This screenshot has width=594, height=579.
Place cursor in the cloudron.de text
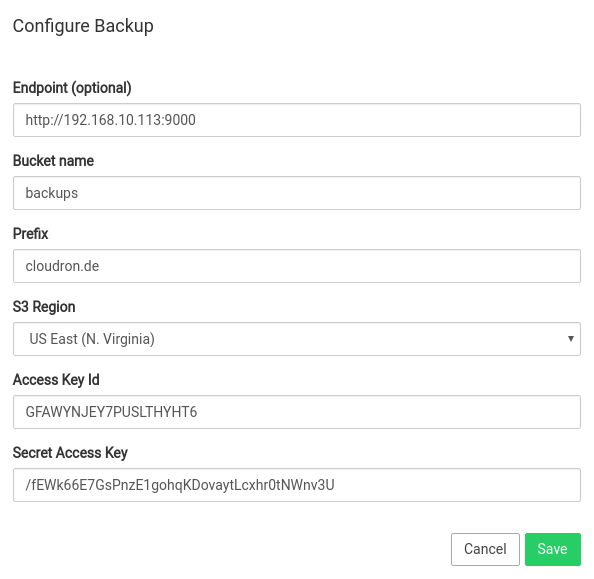pos(62,266)
